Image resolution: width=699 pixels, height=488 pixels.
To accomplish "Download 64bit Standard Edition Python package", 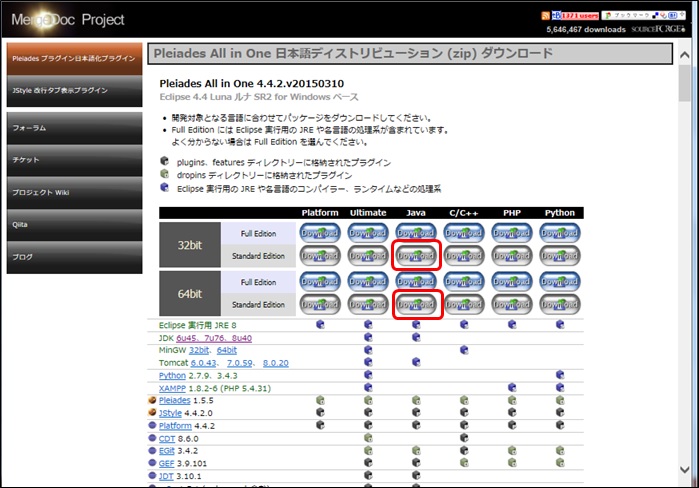I will click(x=560, y=304).
